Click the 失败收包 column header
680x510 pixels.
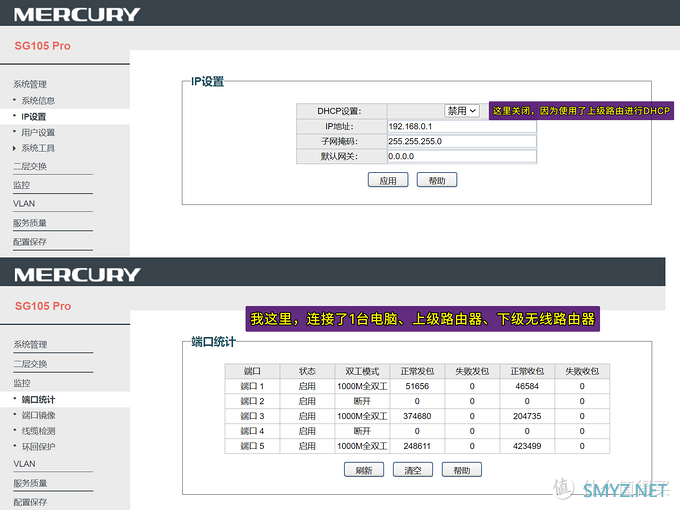pos(582,371)
